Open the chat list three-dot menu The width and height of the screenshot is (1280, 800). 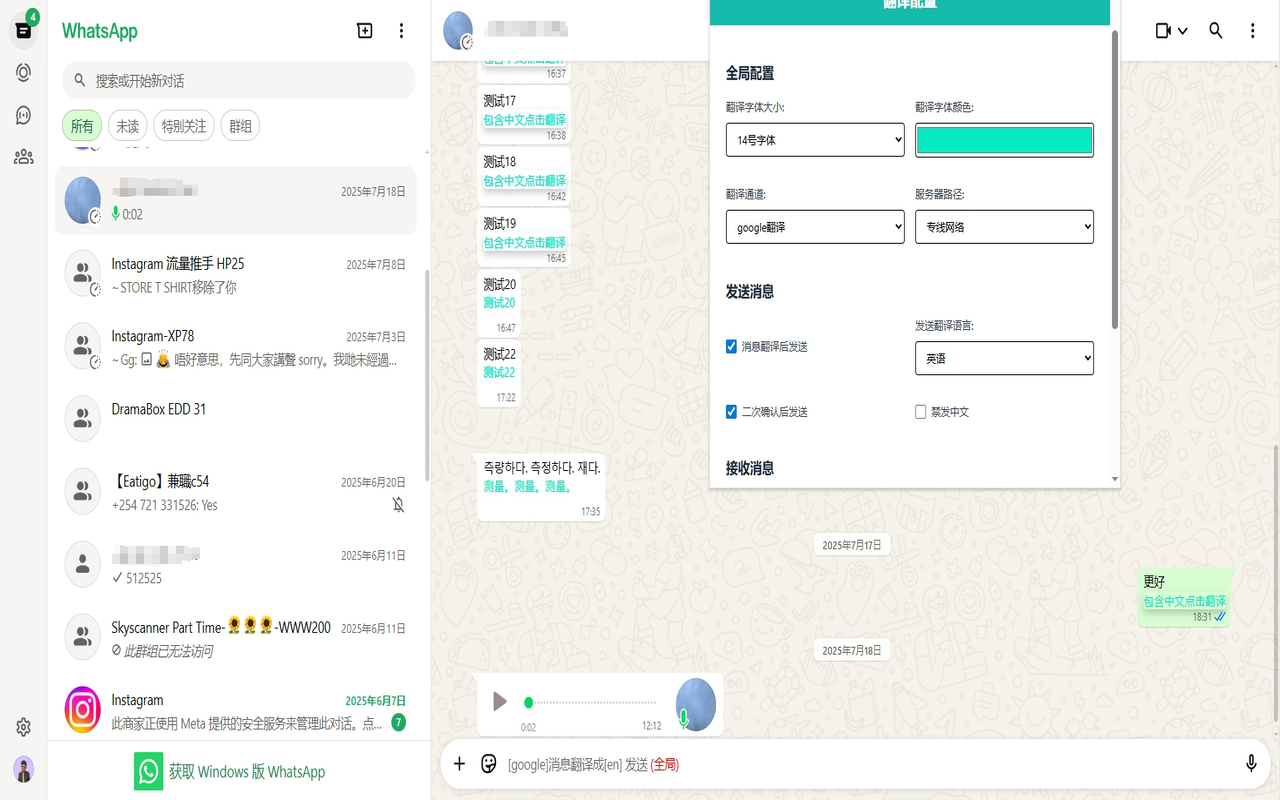point(401,31)
